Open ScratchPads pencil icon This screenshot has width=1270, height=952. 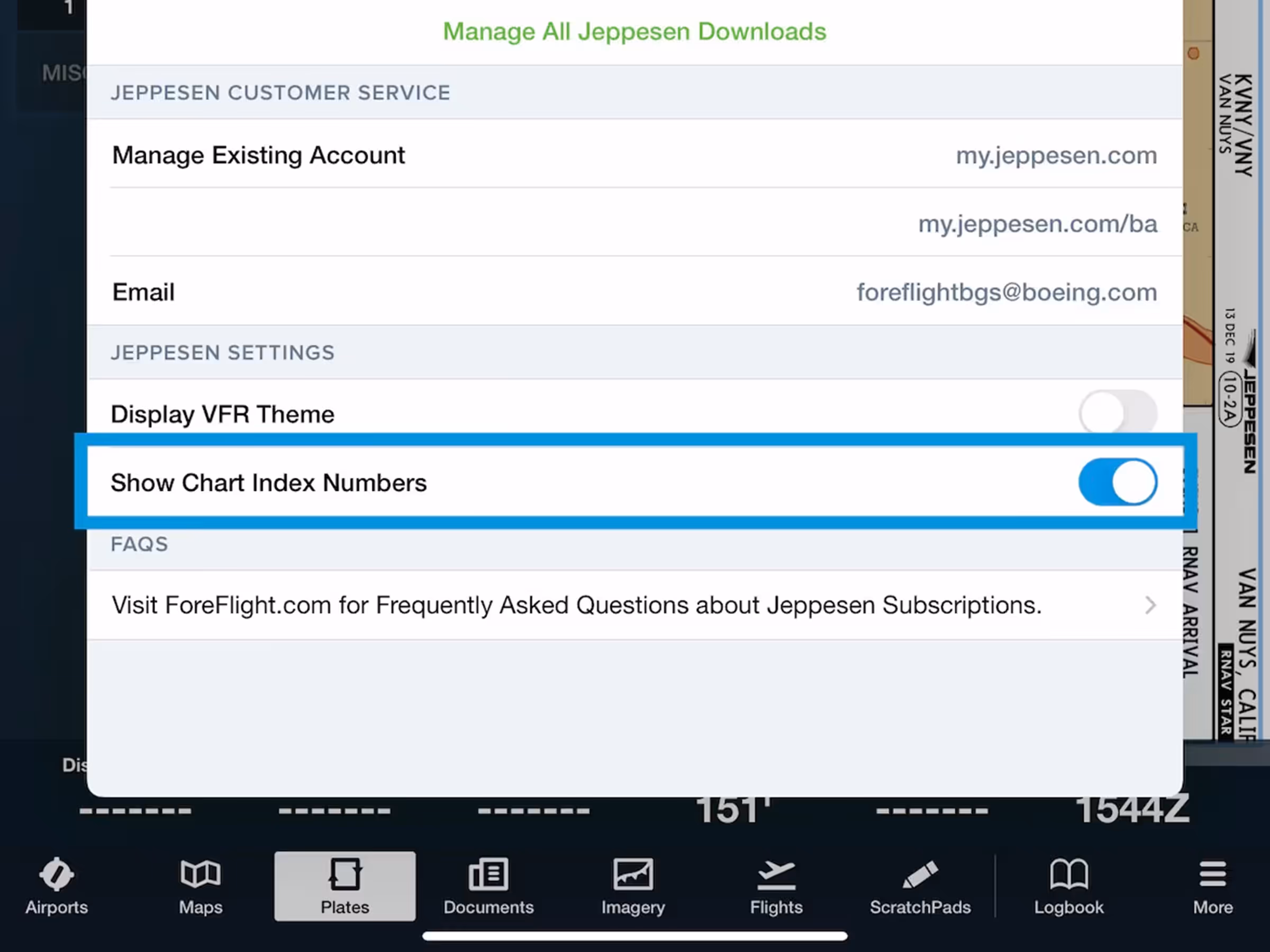(920, 875)
